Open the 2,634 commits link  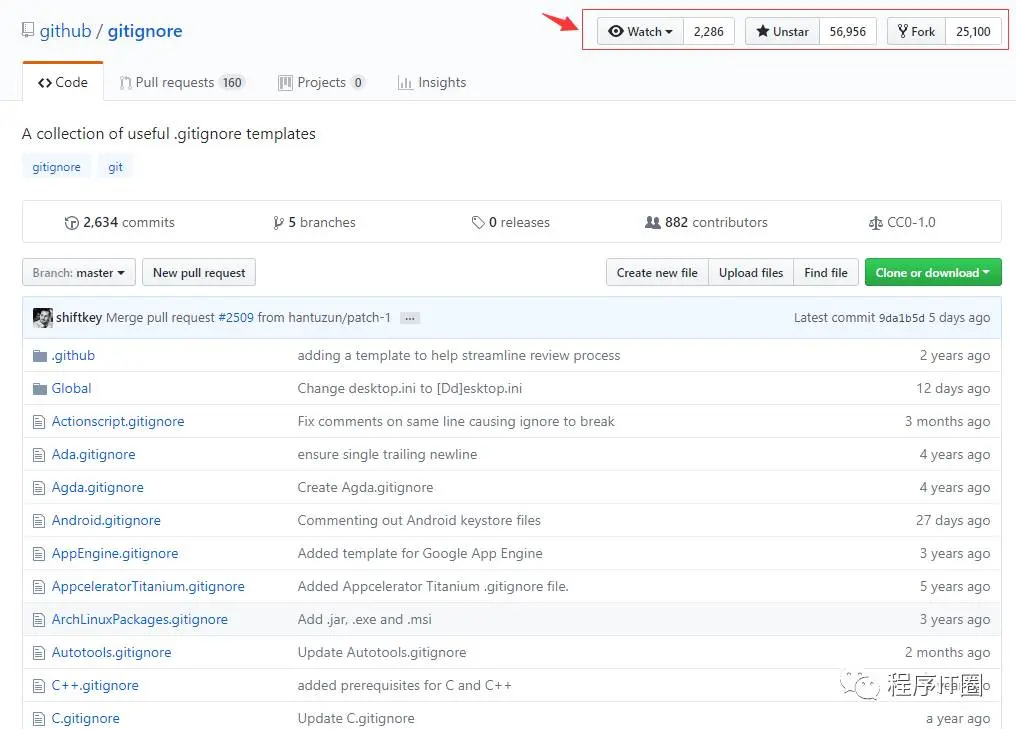(120, 222)
